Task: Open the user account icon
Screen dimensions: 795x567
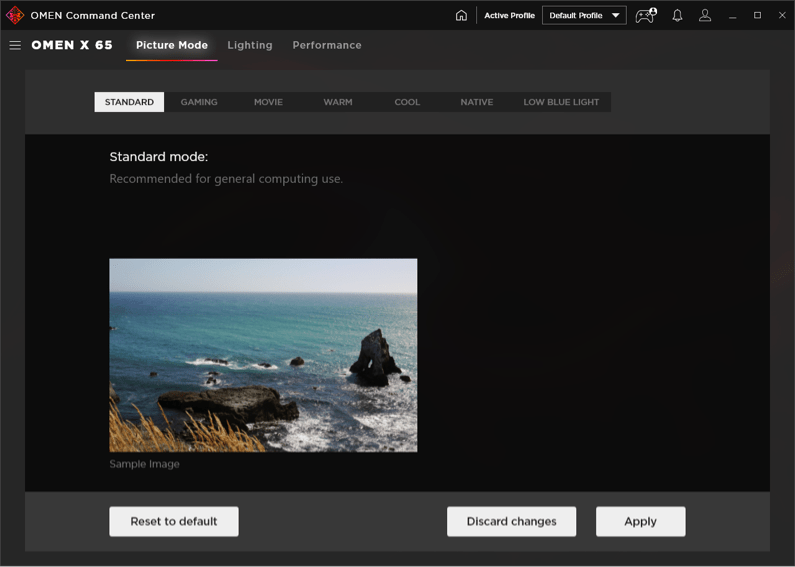Action: coord(705,15)
